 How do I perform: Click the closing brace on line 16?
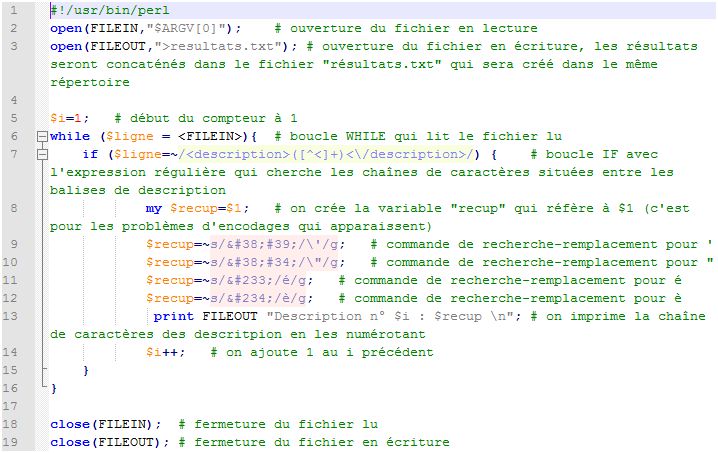54,388
